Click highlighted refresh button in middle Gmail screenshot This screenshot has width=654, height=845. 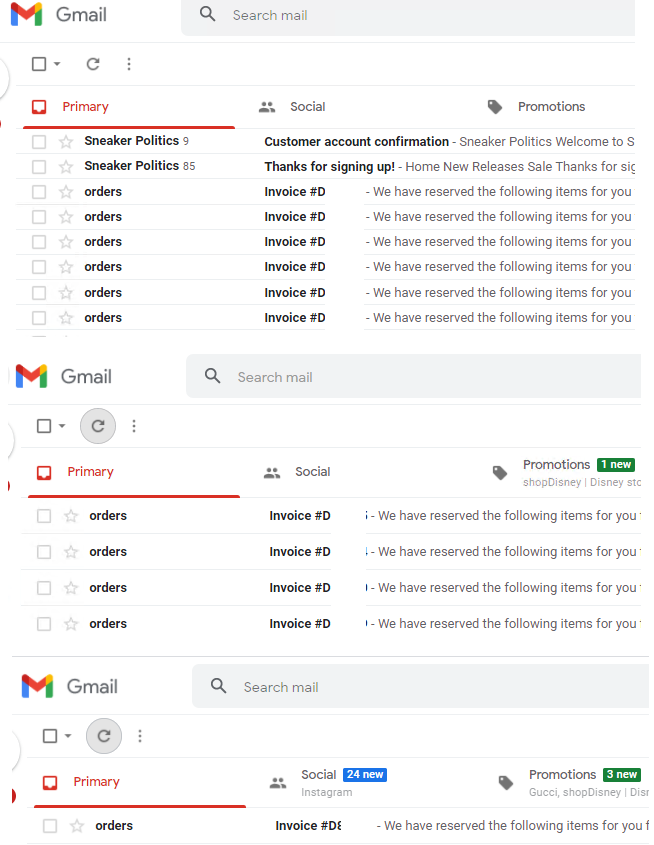pos(98,426)
